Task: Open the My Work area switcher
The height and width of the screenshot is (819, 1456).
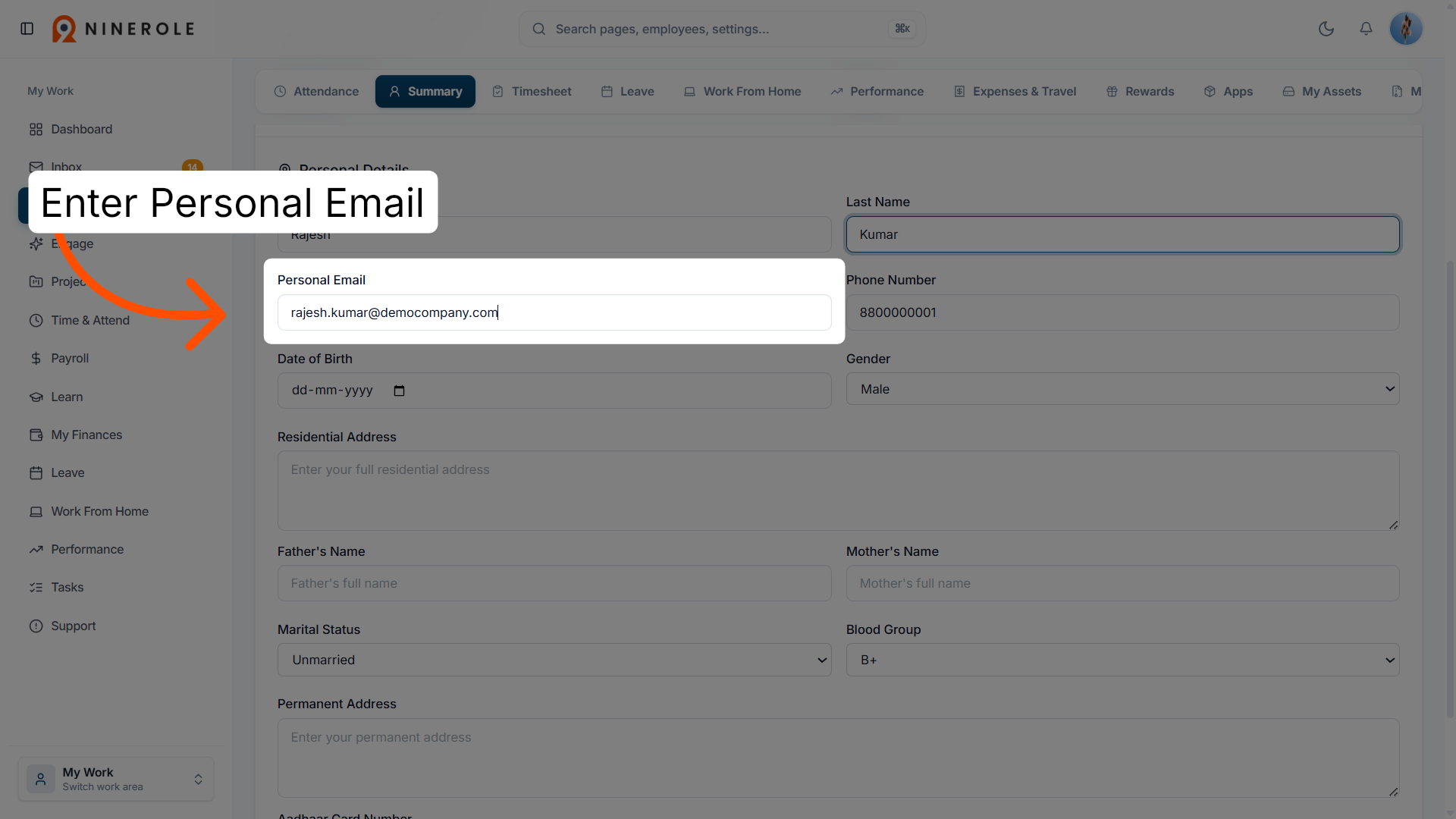Action: pos(116,779)
